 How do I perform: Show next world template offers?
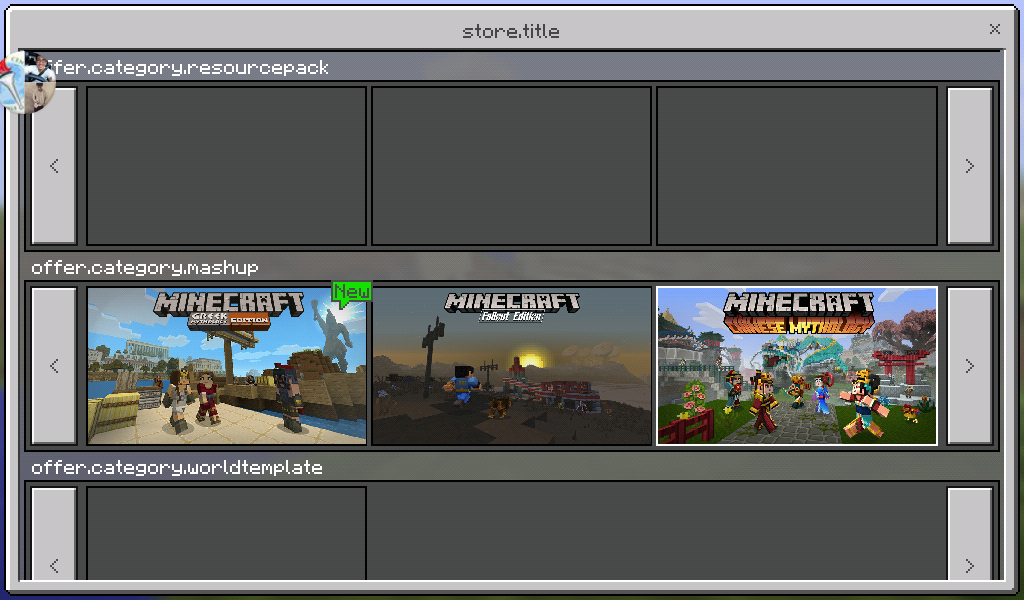(x=970, y=534)
